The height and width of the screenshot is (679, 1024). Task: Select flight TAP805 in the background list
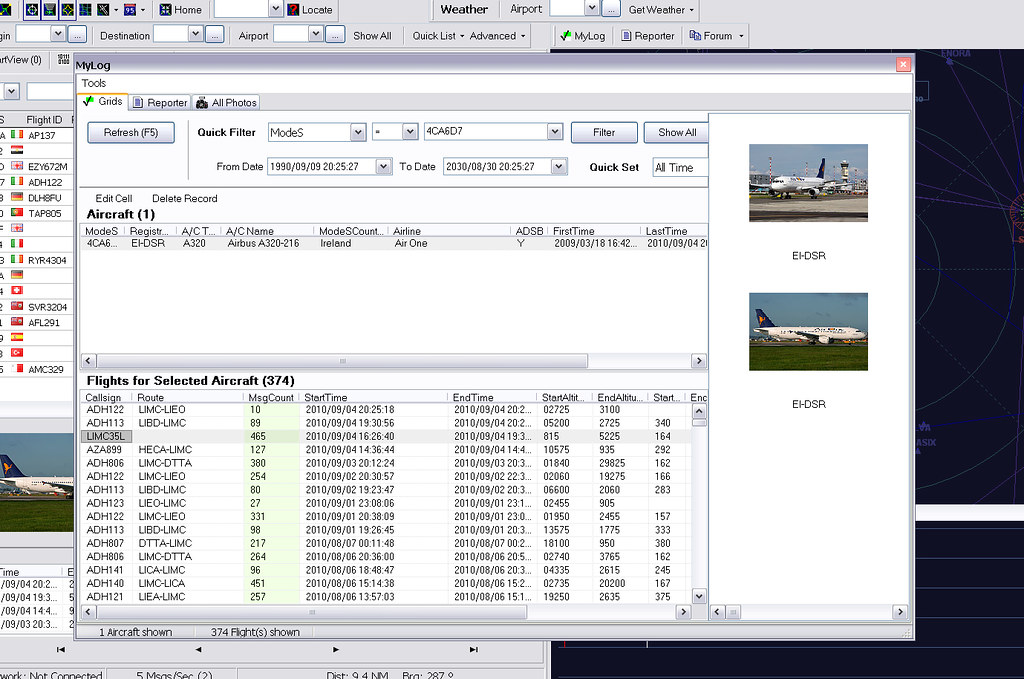point(37,213)
